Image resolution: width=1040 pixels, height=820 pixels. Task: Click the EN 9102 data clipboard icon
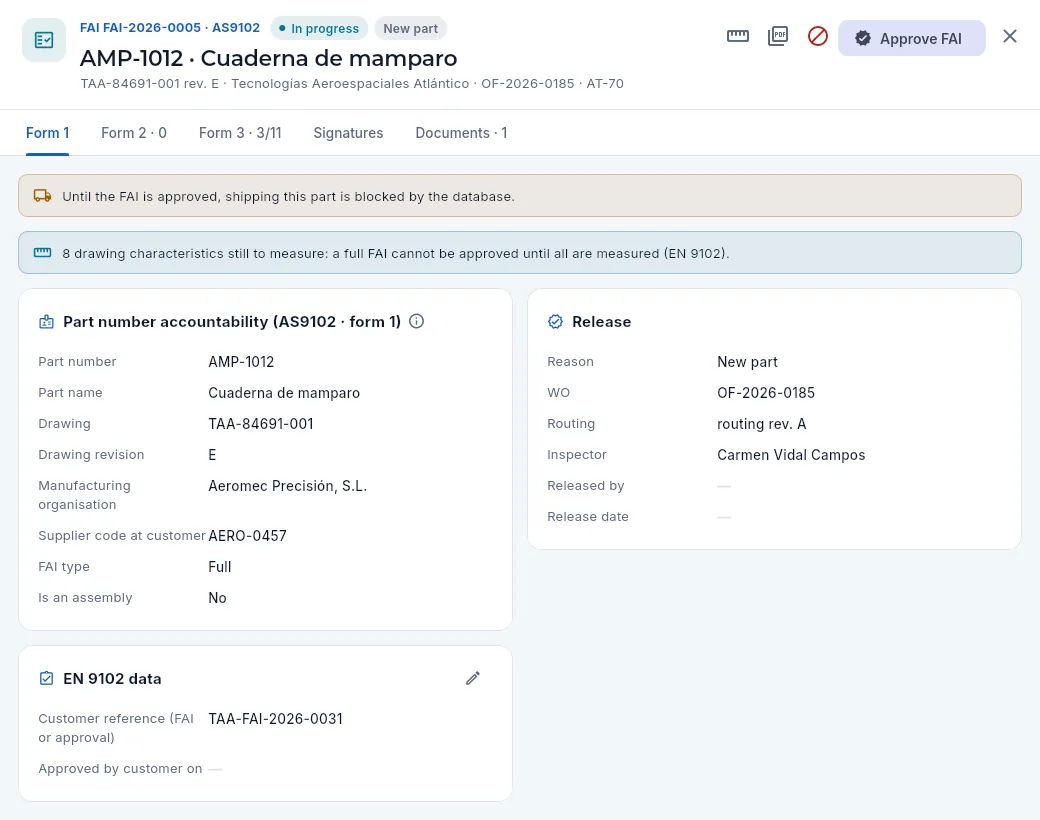click(x=46, y=678)
